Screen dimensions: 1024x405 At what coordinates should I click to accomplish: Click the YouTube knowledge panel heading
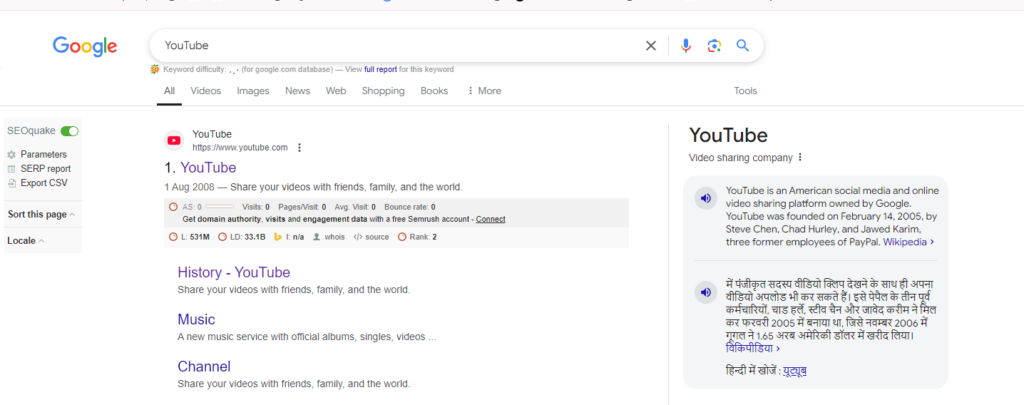728,135
